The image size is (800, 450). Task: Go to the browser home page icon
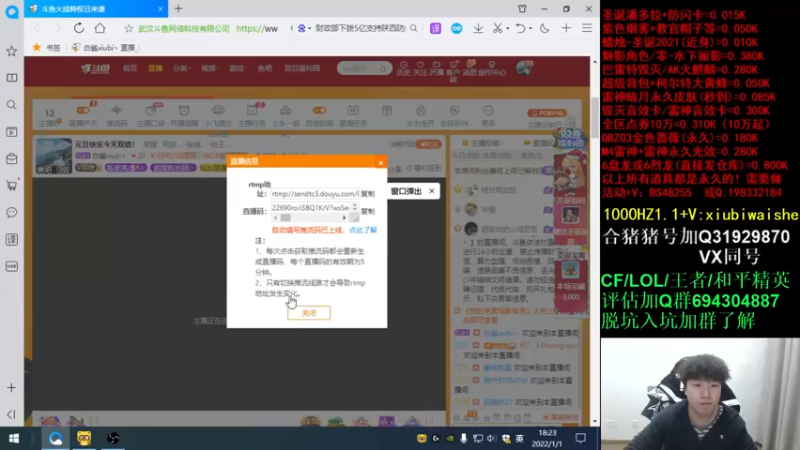click(x=100, y=28)
